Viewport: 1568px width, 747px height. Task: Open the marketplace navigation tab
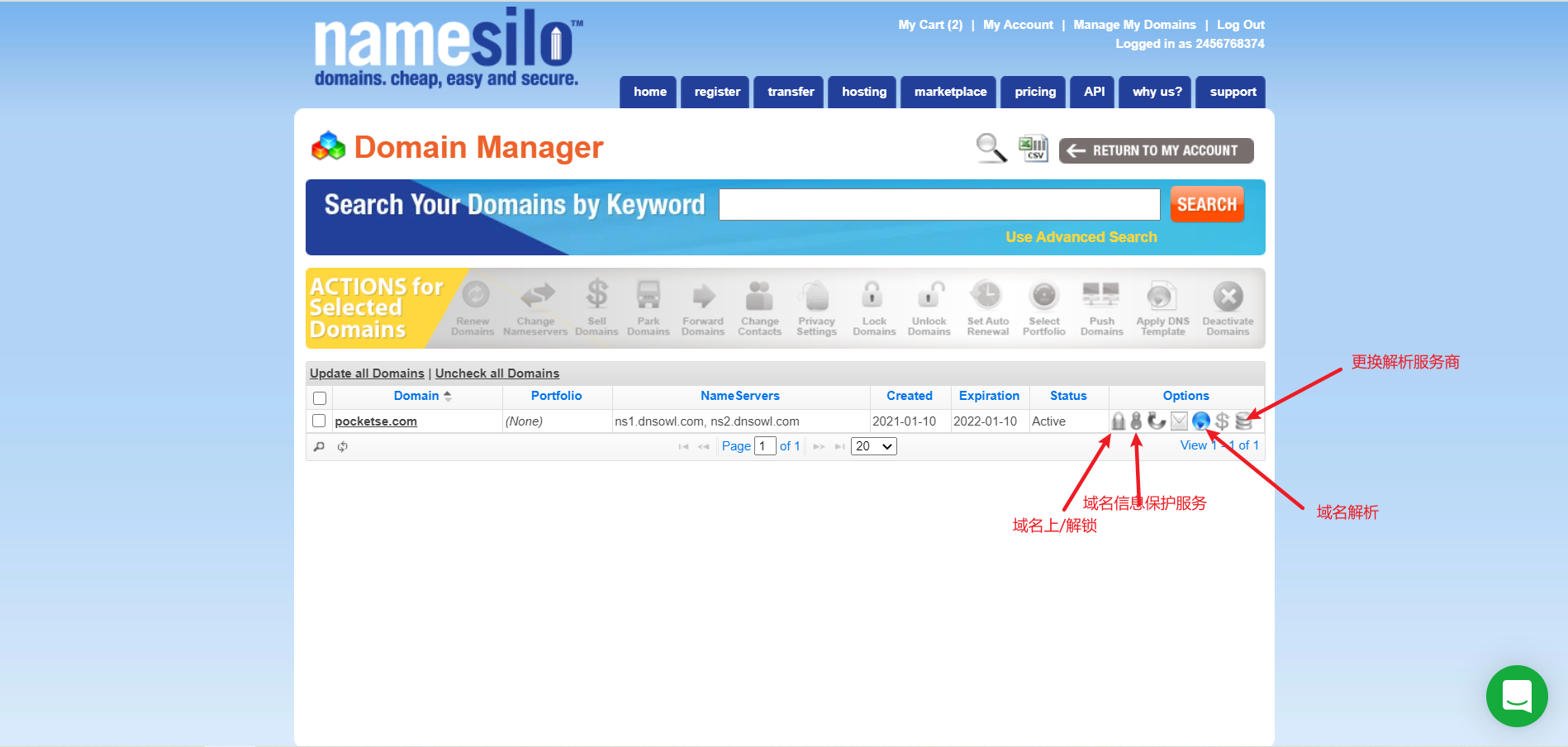click(x=949, y=92)
